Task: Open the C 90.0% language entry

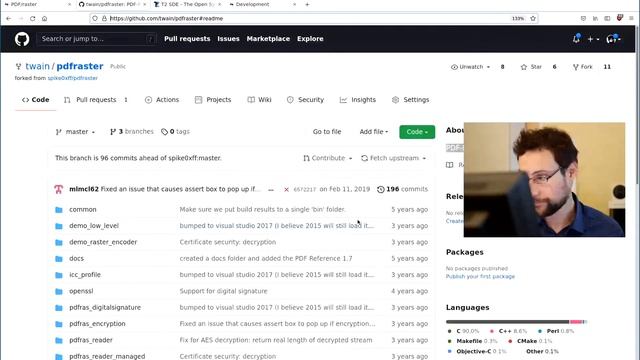Action: (x=464, y=331)
